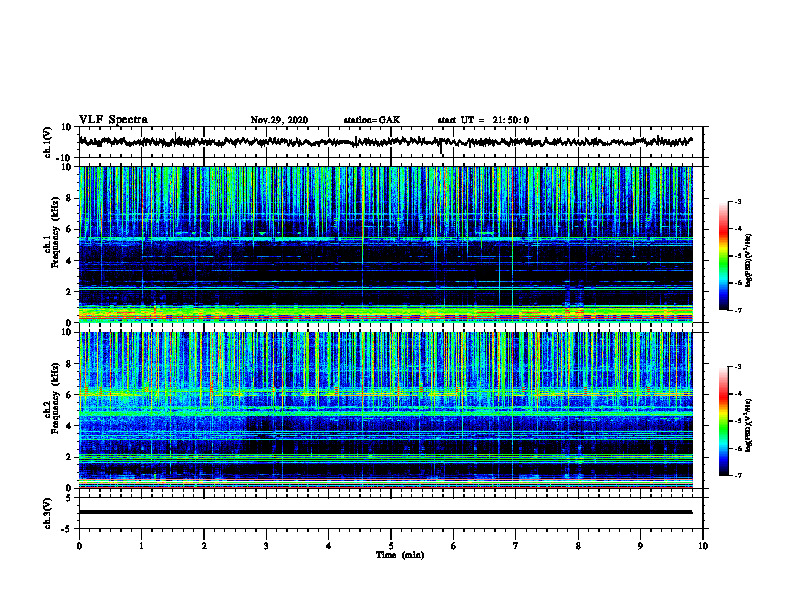Screen dimensions: 792x612
Task: Click the ch.2 PSD color scale bar
Action: click(723, 421)
